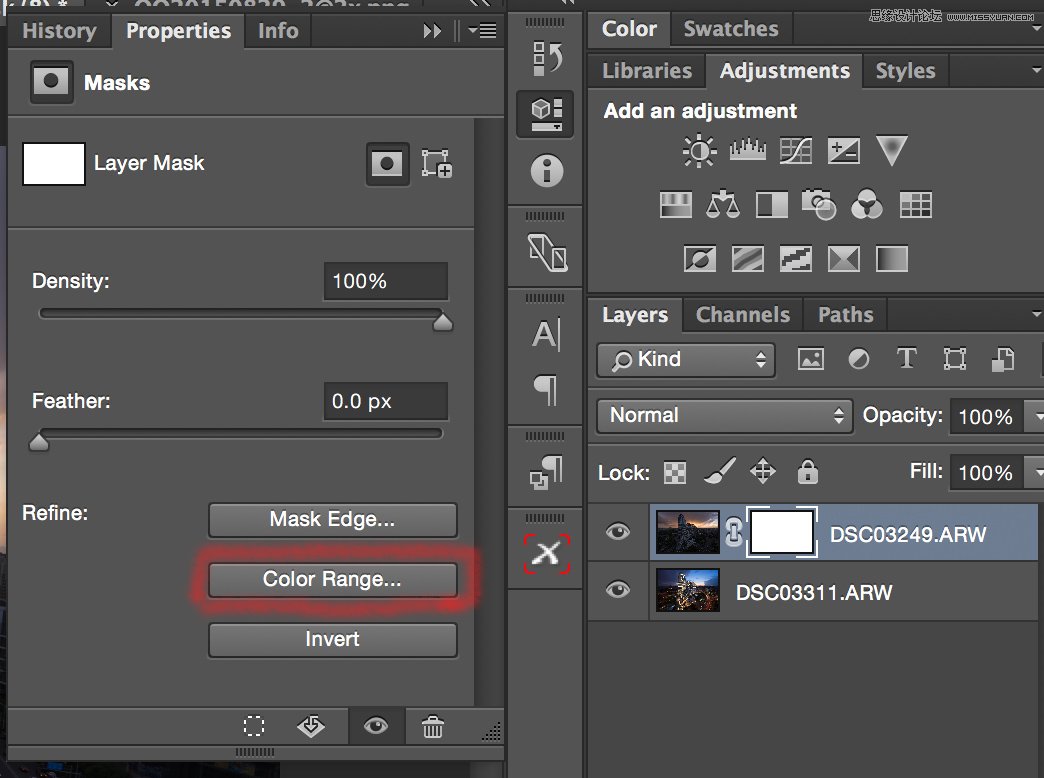Add a Brightness/Contrast adjustment

(x=699, y=151)
